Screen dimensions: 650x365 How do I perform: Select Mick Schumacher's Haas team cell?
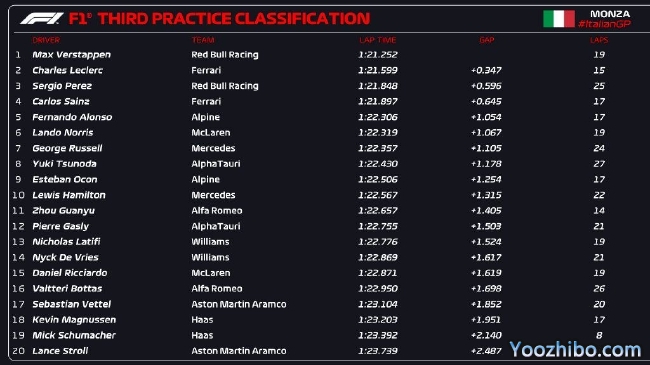(202, 336)
